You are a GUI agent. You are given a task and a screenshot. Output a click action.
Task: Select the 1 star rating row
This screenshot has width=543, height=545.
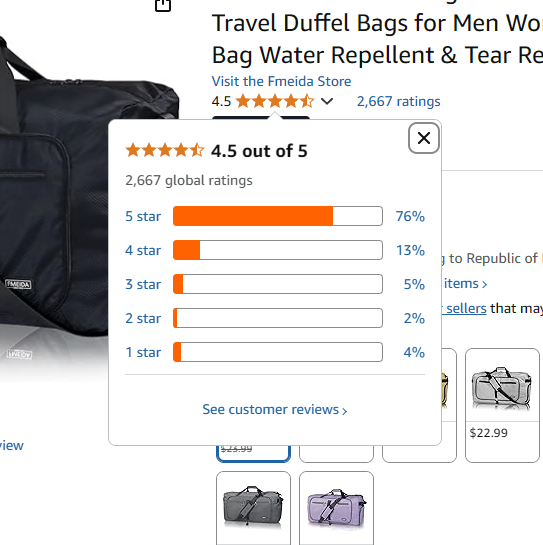click(275, 352)
